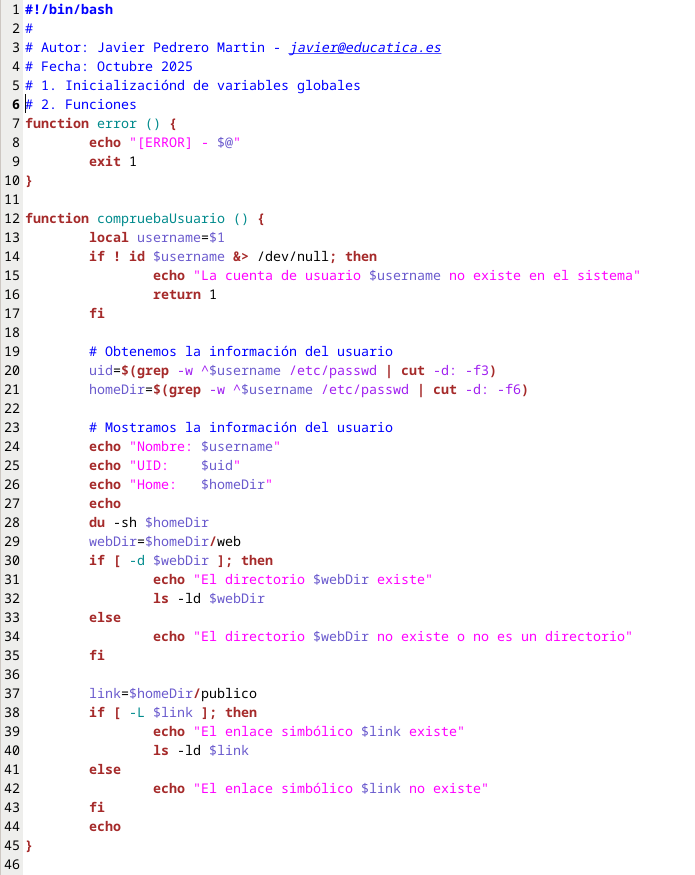Click line number 12 in the gutter
695x875 pixels.
coord(12,218)
